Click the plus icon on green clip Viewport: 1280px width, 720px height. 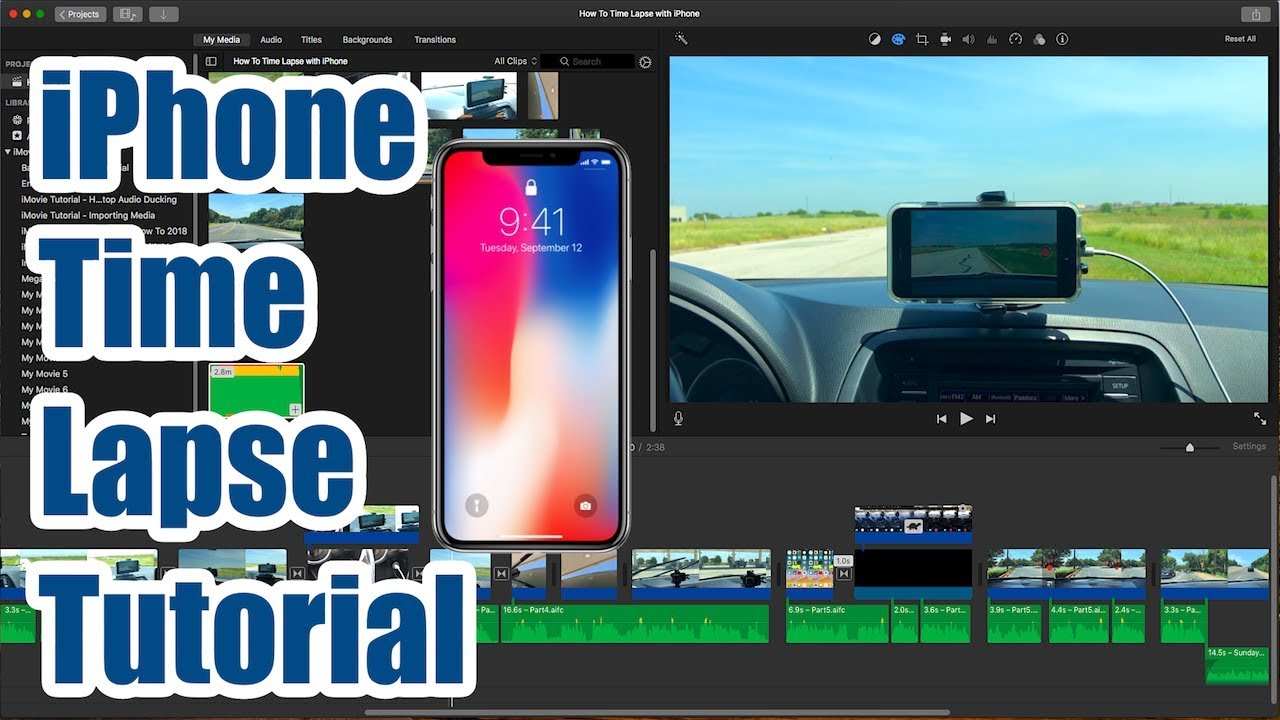coord(295,409)
